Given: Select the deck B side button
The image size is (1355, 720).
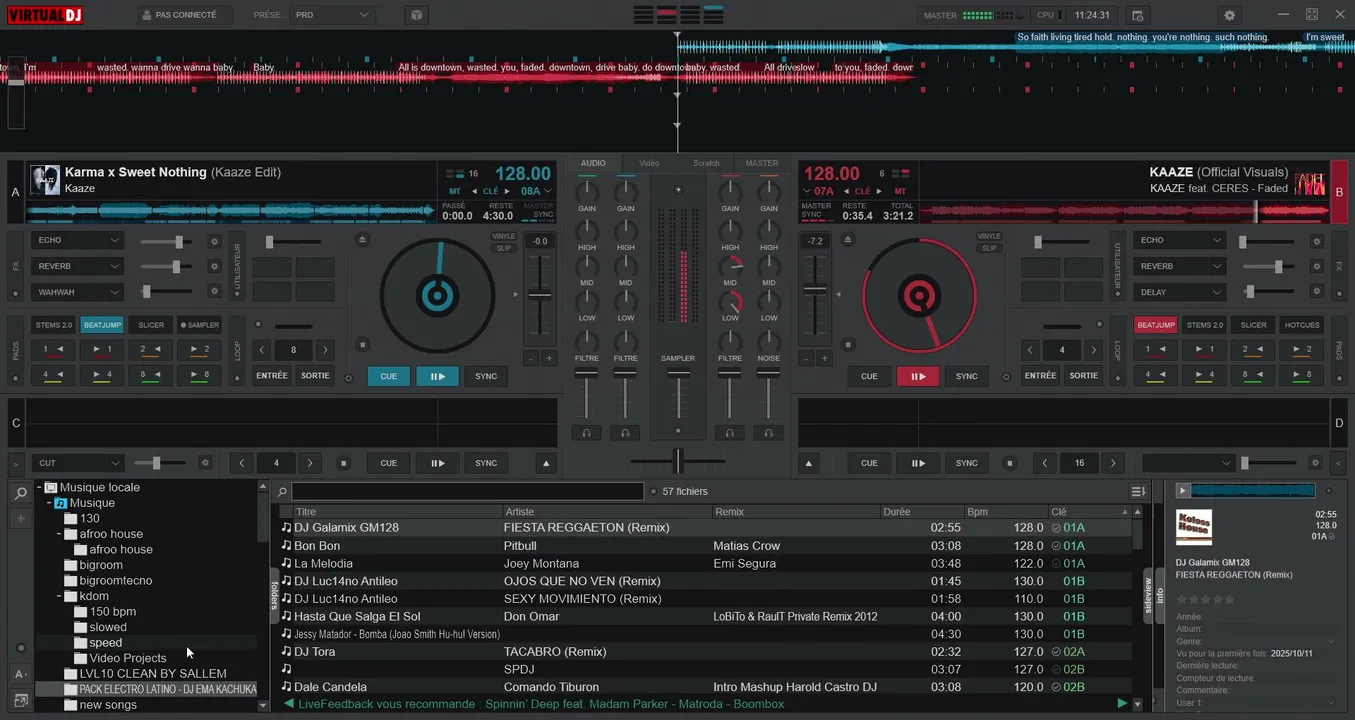Looking at the screenshot, I should tap(1339, 192).
